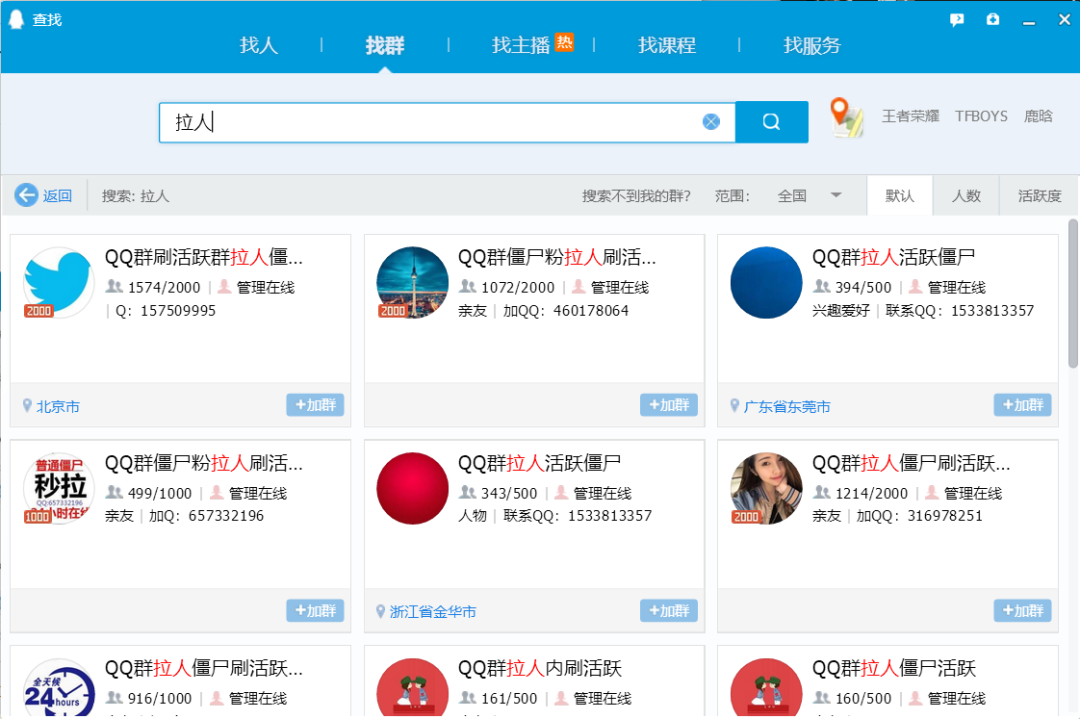The height and width of the screenshot is (719, 1080).
Task: Clear the search box using the X icon
Action: pyautogui.click(x=711, y=121)
